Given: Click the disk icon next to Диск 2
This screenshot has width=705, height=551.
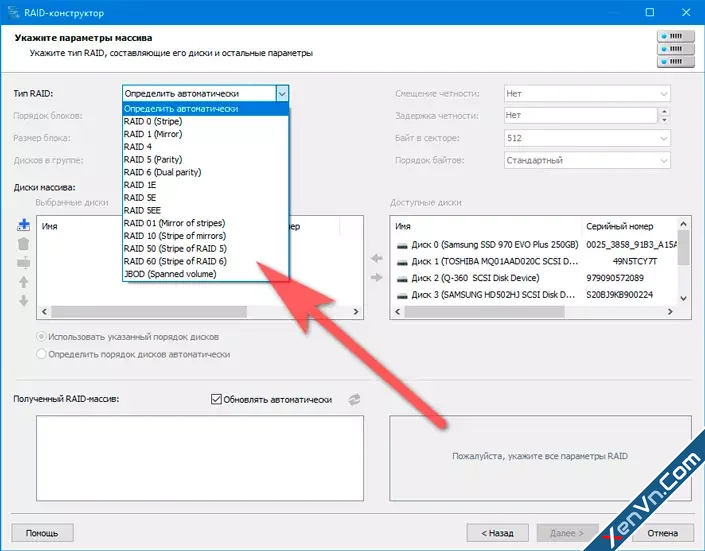Looking at the screenshot, I should (402, 279).
